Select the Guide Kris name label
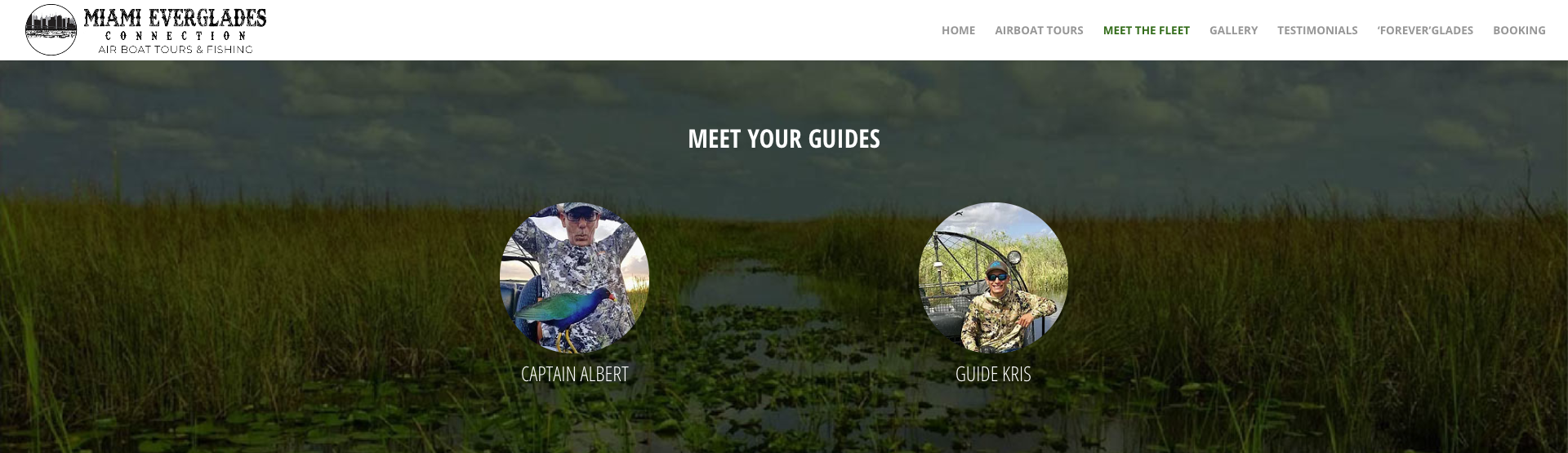This screenshot has width=1568, height=453. click(x=993, y=374)
